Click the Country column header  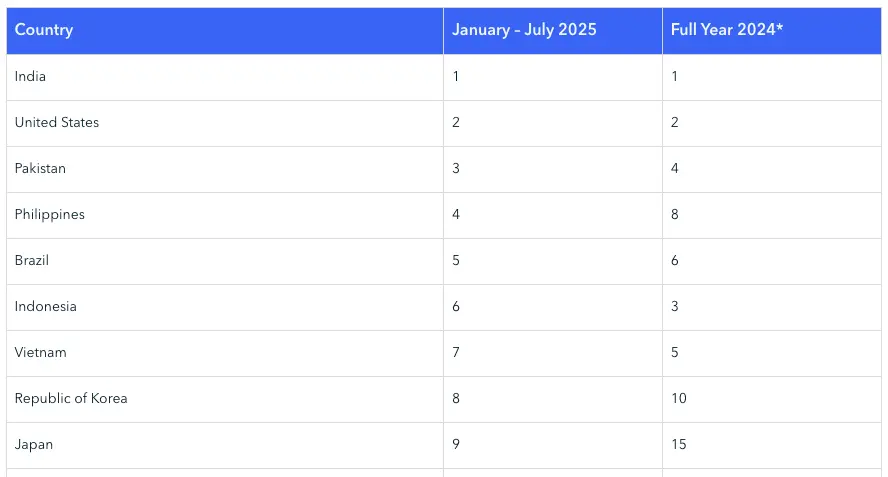[225, 31]
